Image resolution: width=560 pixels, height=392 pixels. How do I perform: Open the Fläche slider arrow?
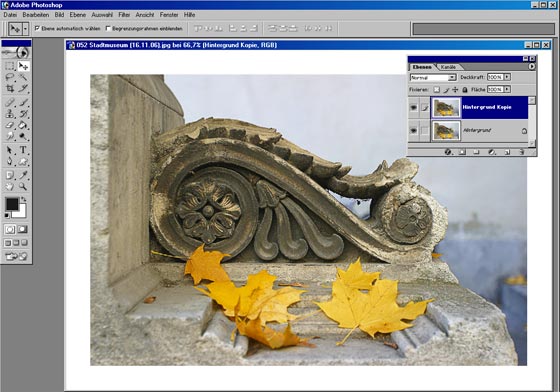click(x=507, y=89)
